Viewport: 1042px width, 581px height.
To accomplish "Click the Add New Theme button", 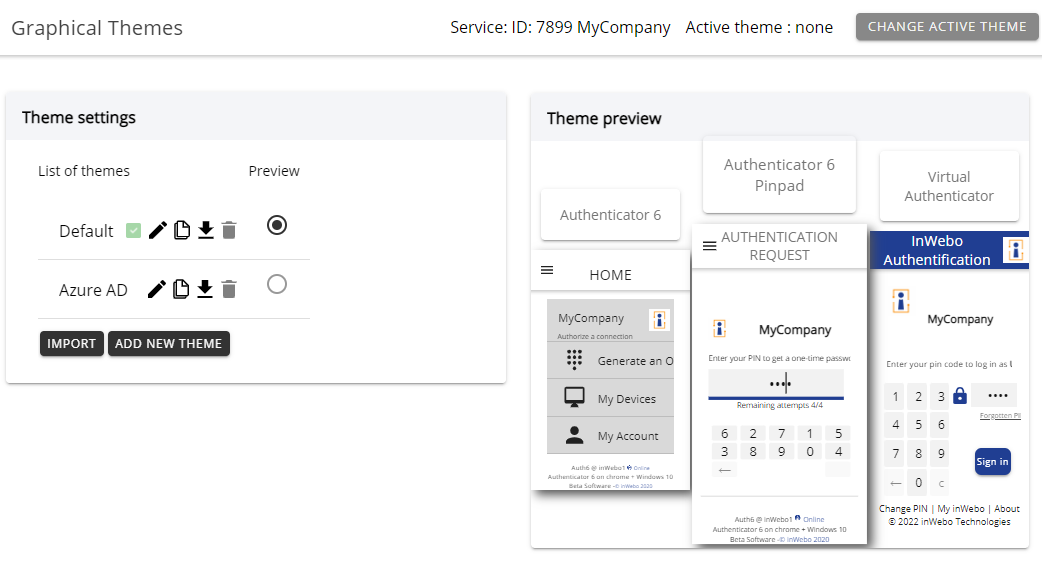I will coord(169,344).
